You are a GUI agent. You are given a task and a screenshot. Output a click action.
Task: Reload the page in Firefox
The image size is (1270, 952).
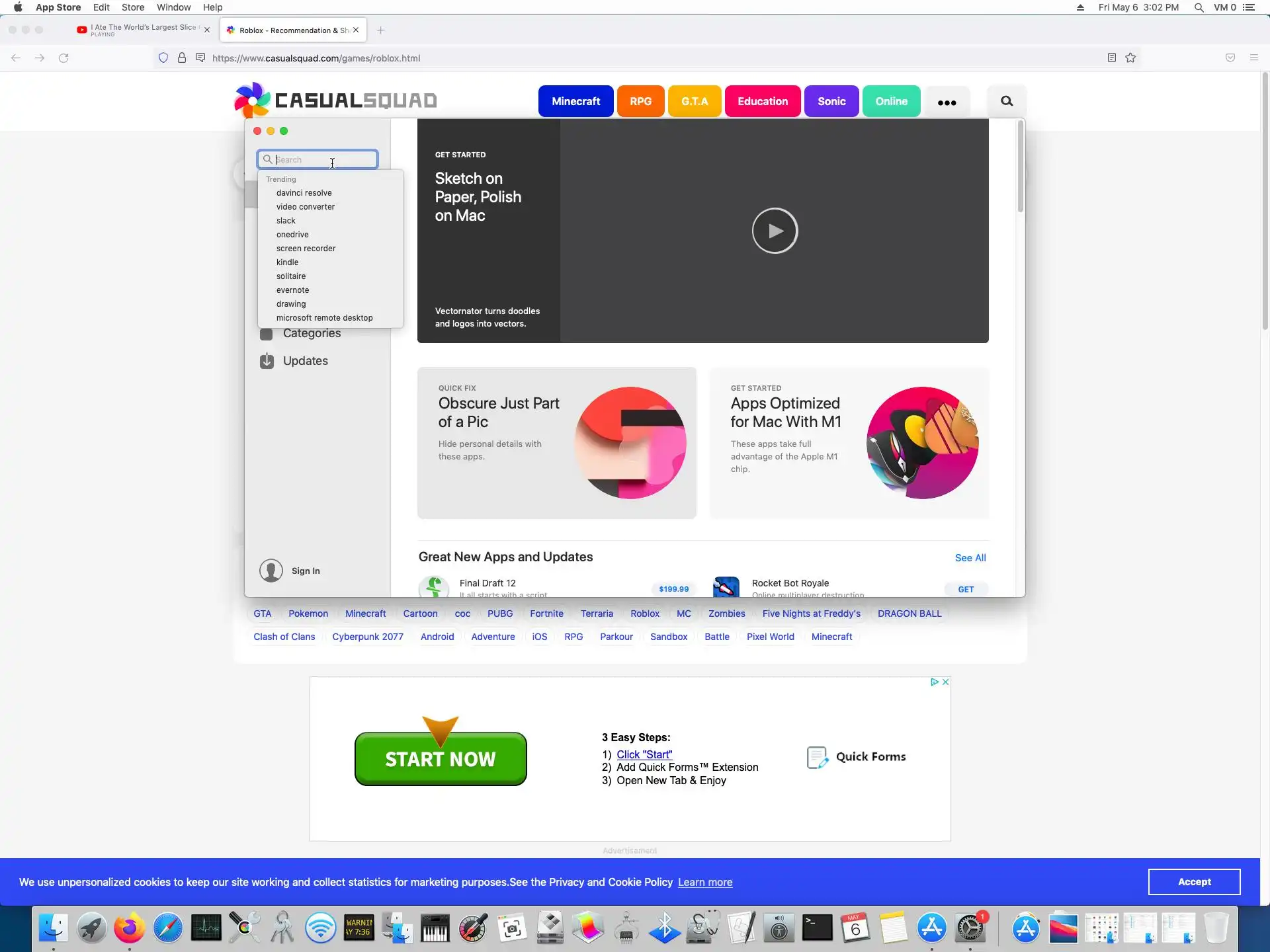pos(63,58)
